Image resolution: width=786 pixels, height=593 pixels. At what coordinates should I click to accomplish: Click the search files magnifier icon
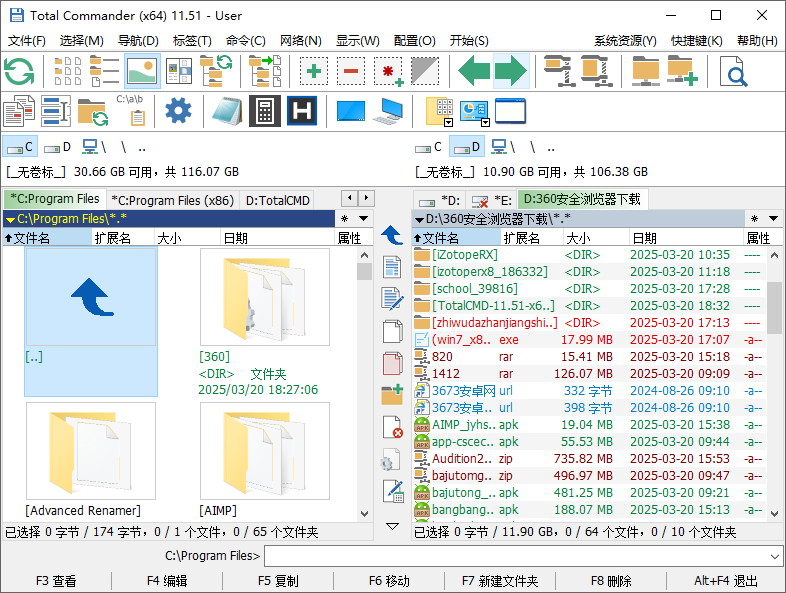click(733, 71)
